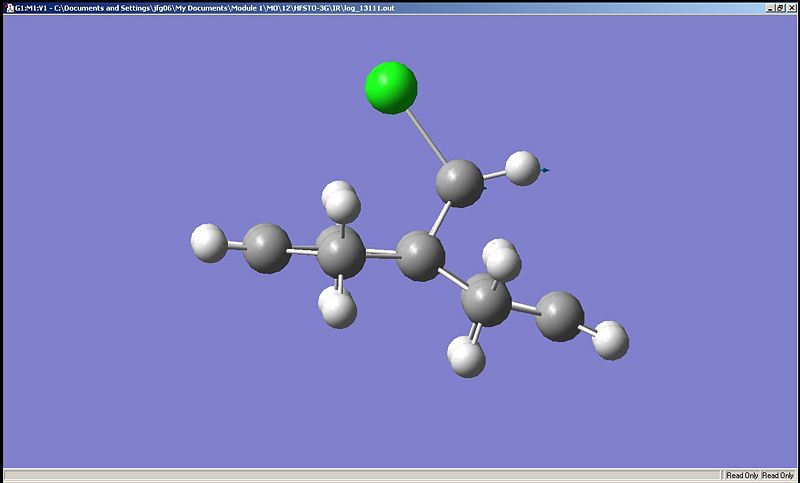Minimize the G1:M1:V1 molecule window
800x483 pixels.
(770, 8)
